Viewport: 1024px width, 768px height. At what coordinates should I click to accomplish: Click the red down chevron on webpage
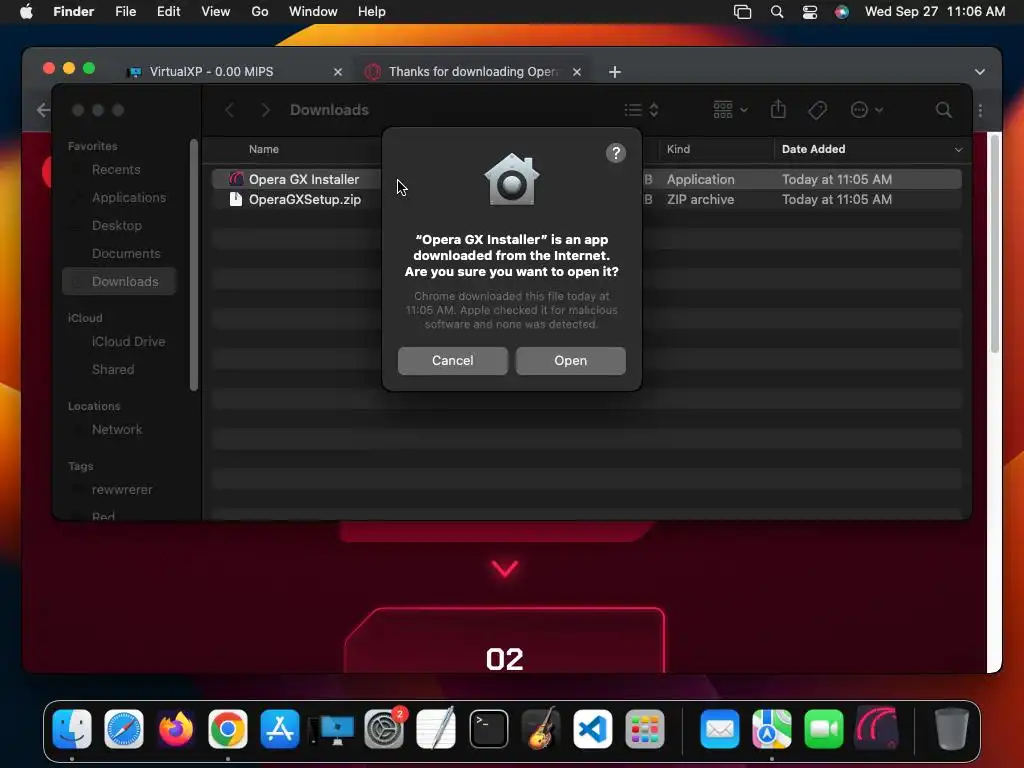pos(505,568)
